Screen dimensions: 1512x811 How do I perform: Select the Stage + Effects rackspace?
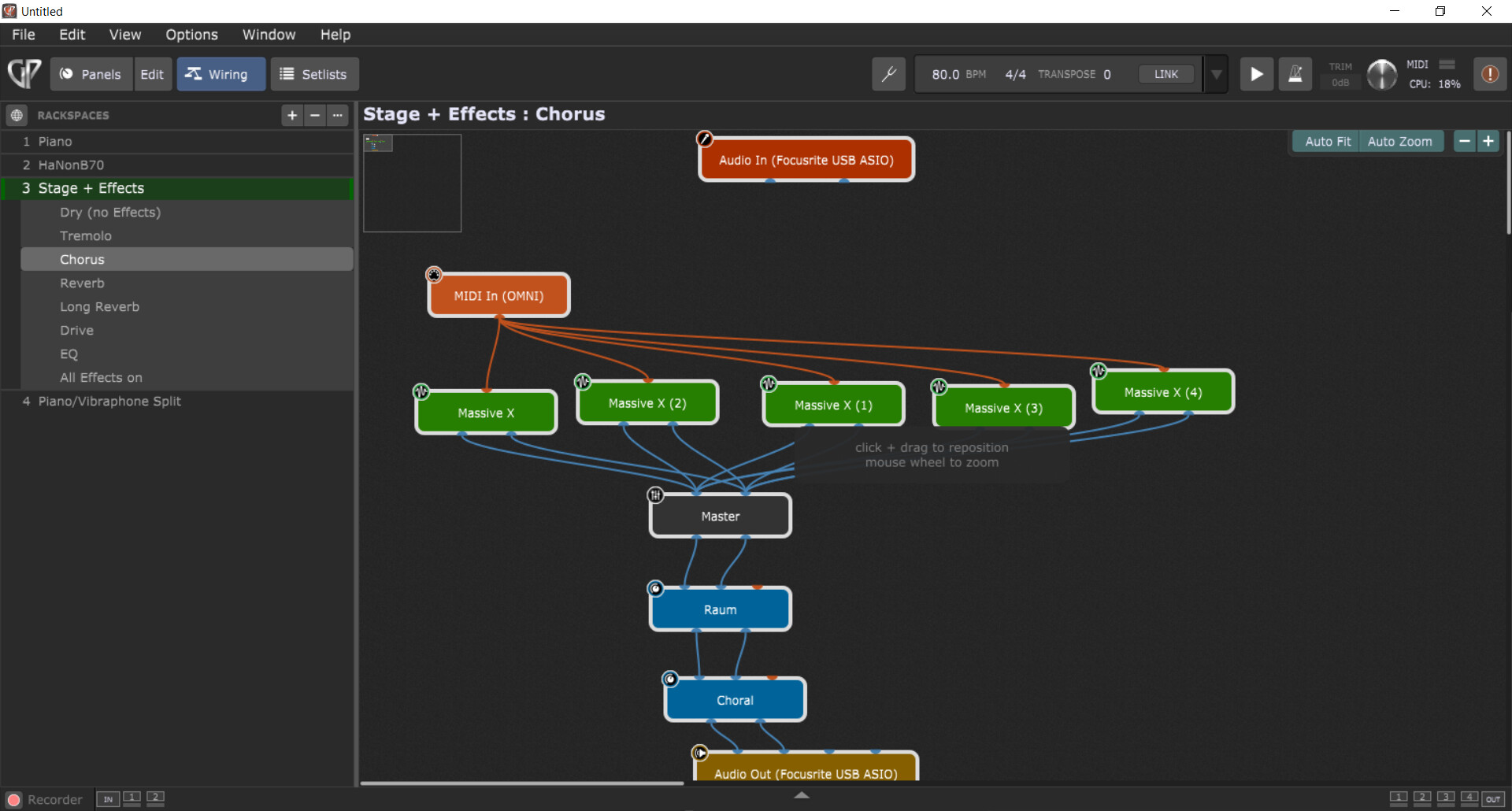coord(178,188)
